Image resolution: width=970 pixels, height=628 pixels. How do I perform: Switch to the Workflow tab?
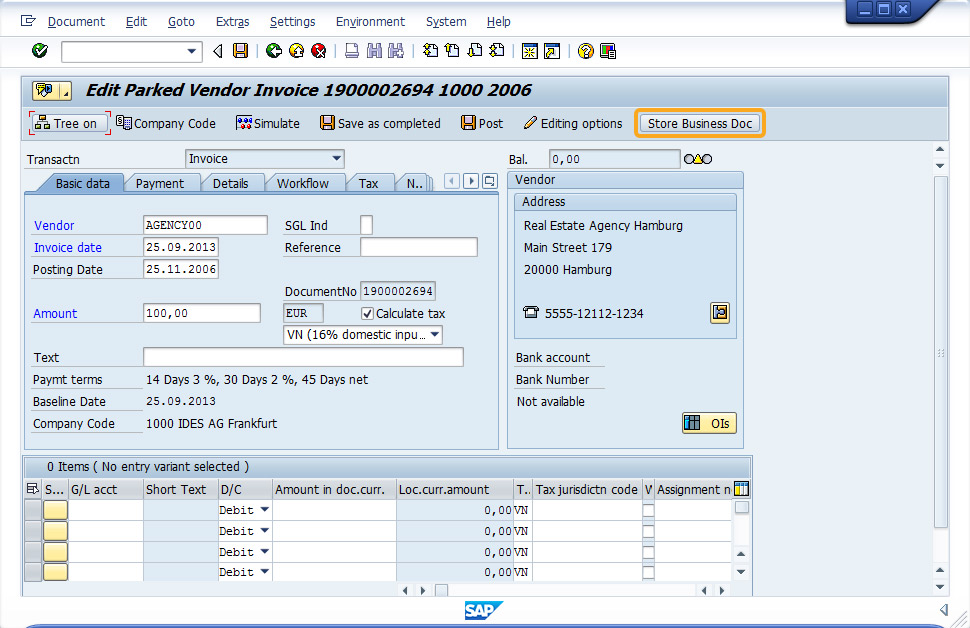point(303,183)
